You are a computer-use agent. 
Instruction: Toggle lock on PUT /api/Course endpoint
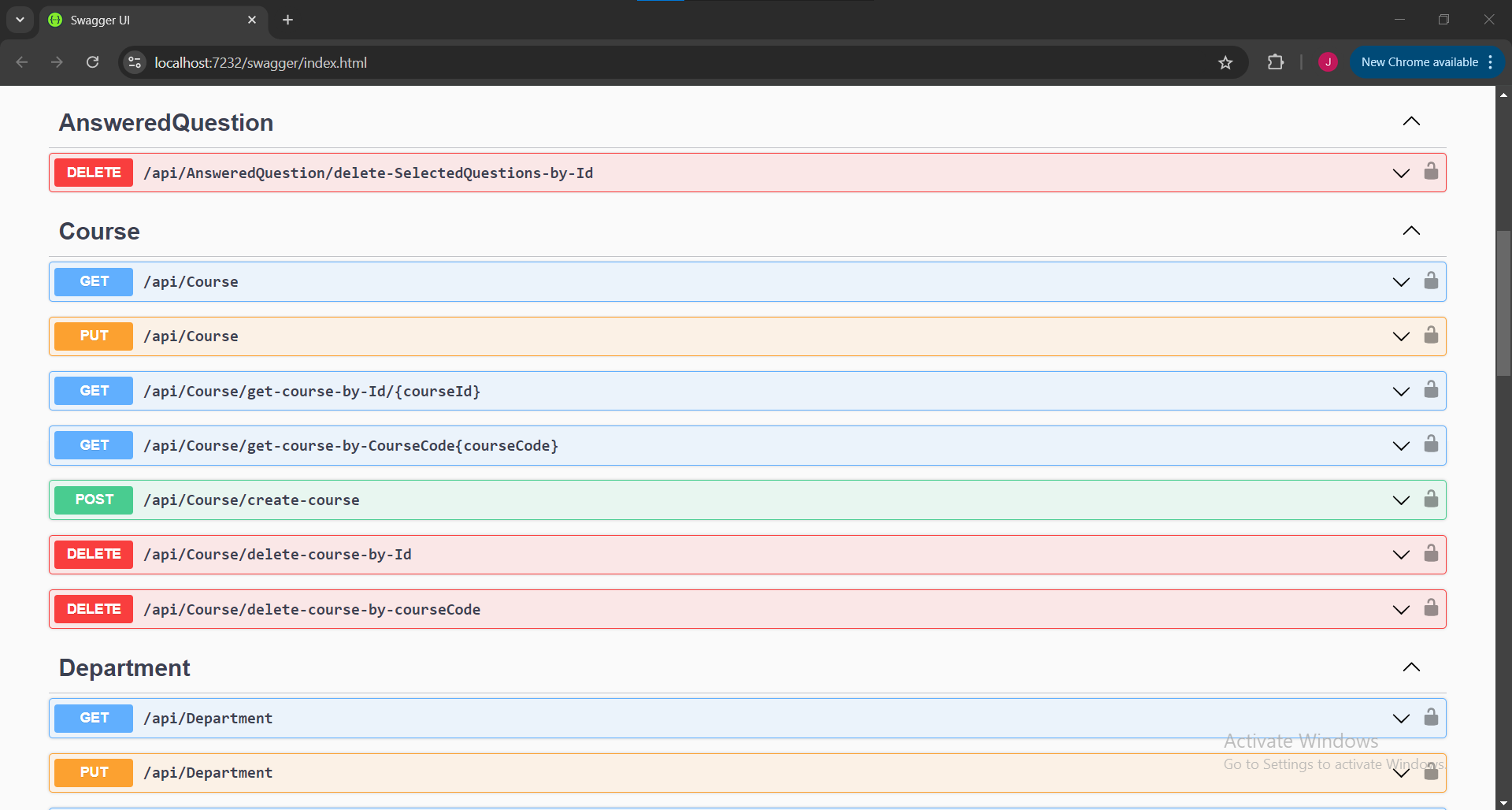[1430, 336]
